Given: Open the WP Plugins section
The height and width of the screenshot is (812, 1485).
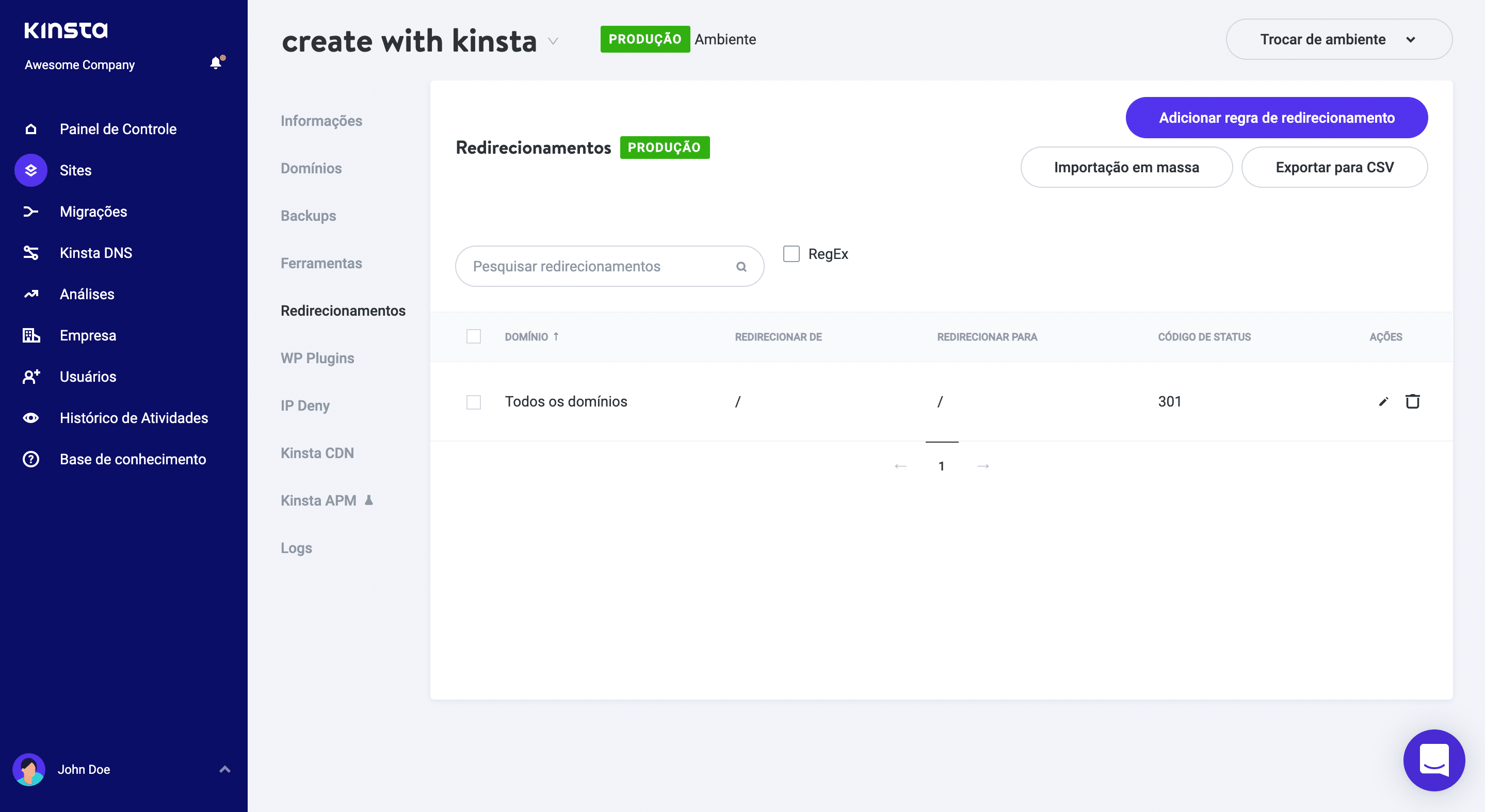Looking at the screenshot, I should [317, 358].
